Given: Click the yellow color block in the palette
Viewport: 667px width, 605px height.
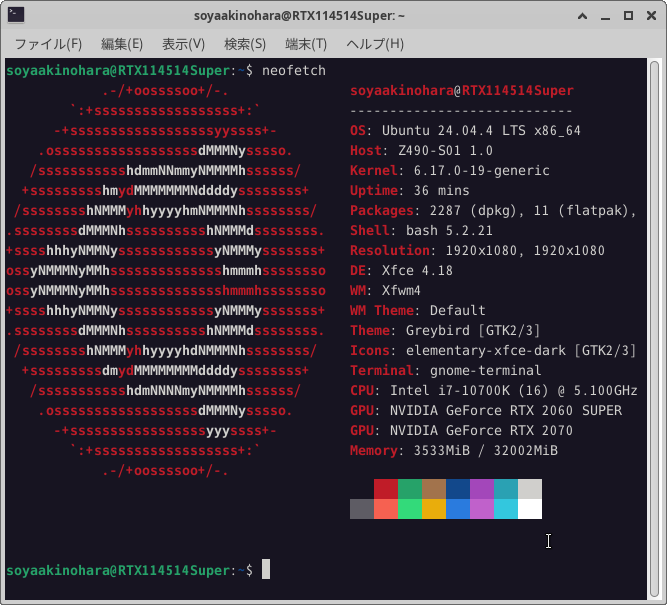Looking at the screenshot, I should (434, 509).
